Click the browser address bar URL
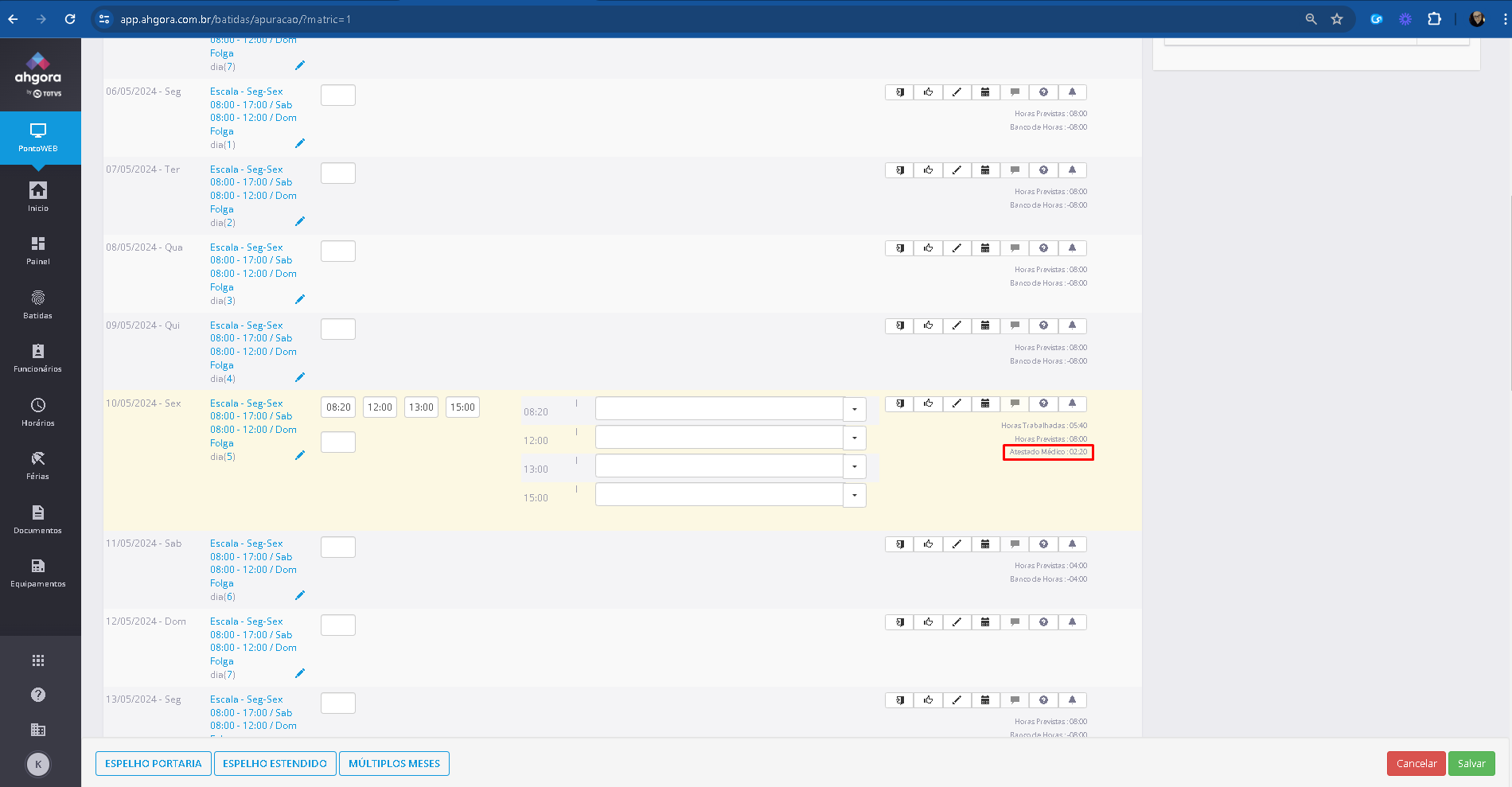Screen dimensions: 1512x787 236,19
